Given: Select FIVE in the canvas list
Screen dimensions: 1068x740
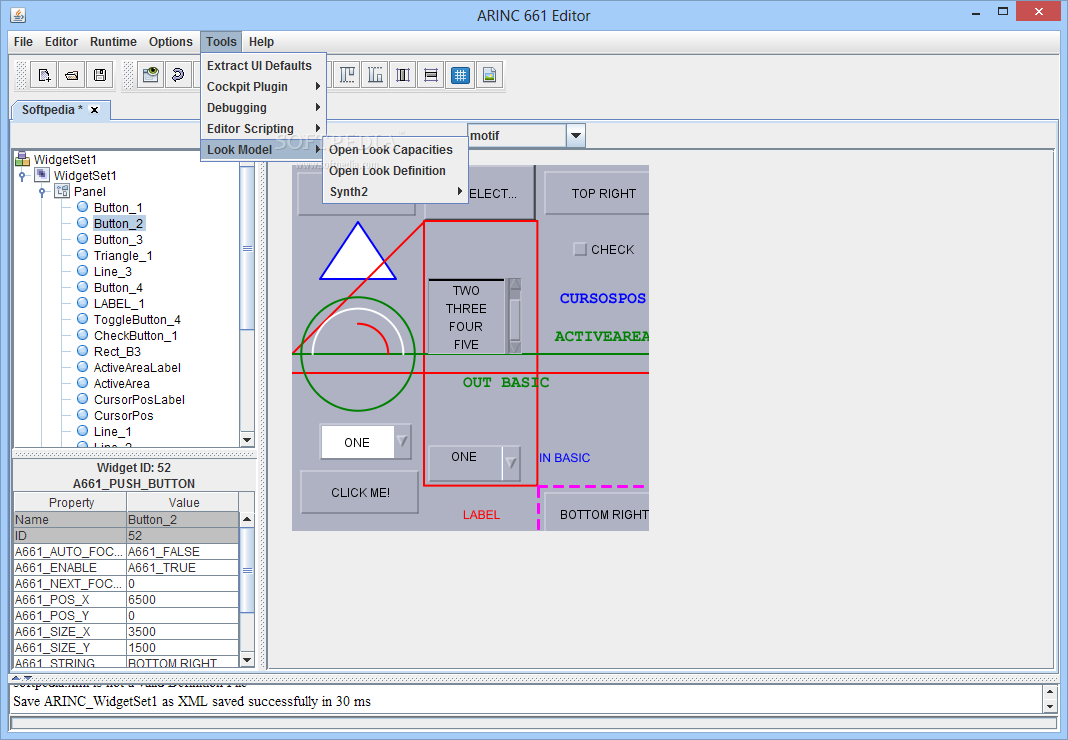Looking at the screenshot, I should click(x=466, y=345).
